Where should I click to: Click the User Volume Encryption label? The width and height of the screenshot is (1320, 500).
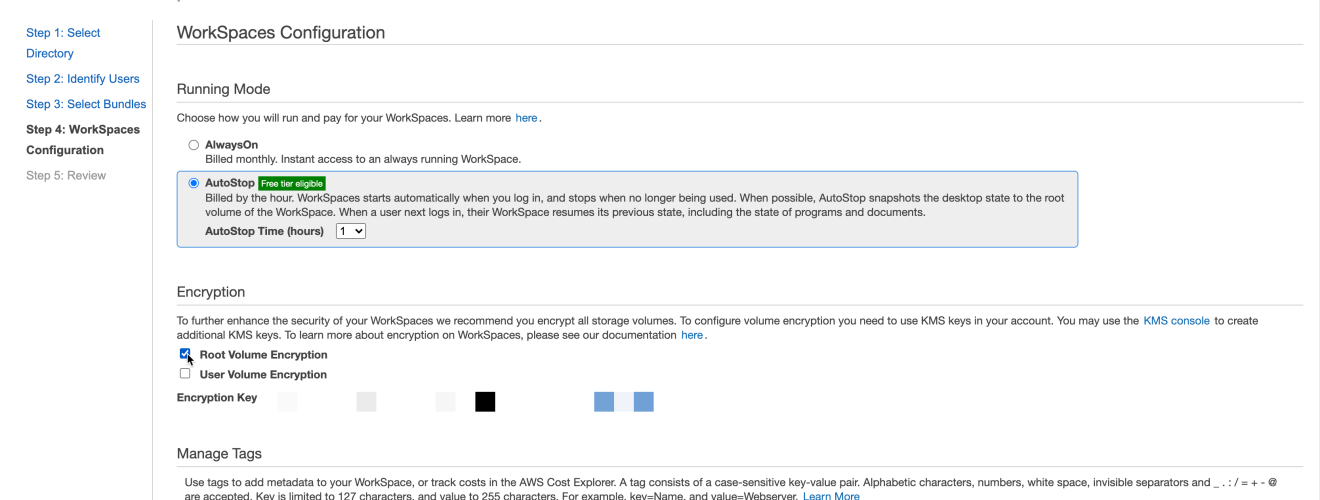[263, 375]
